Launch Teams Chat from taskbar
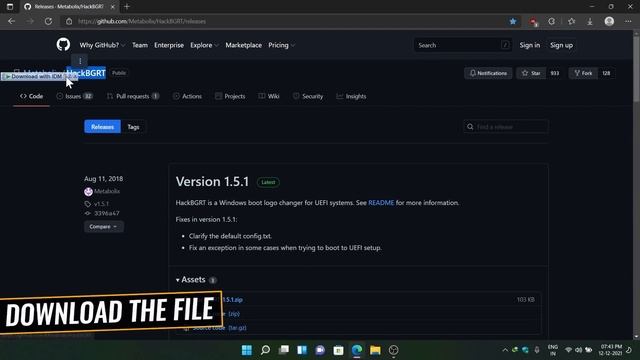640x360 pixels. (320, 350)
